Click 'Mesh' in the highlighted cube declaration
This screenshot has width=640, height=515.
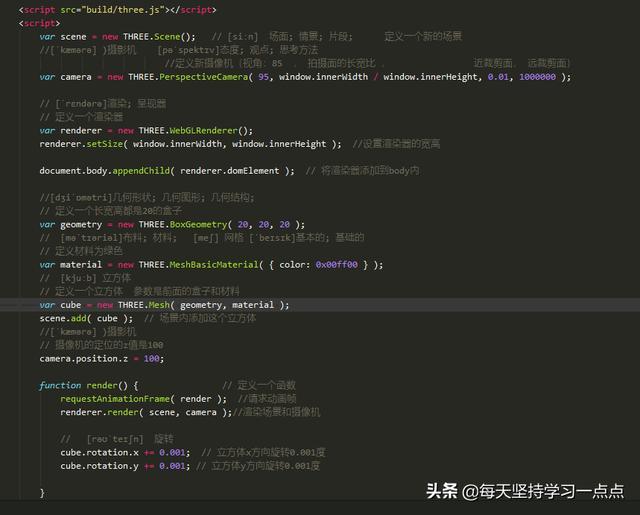pyautogui.click(x=159, y=305)
